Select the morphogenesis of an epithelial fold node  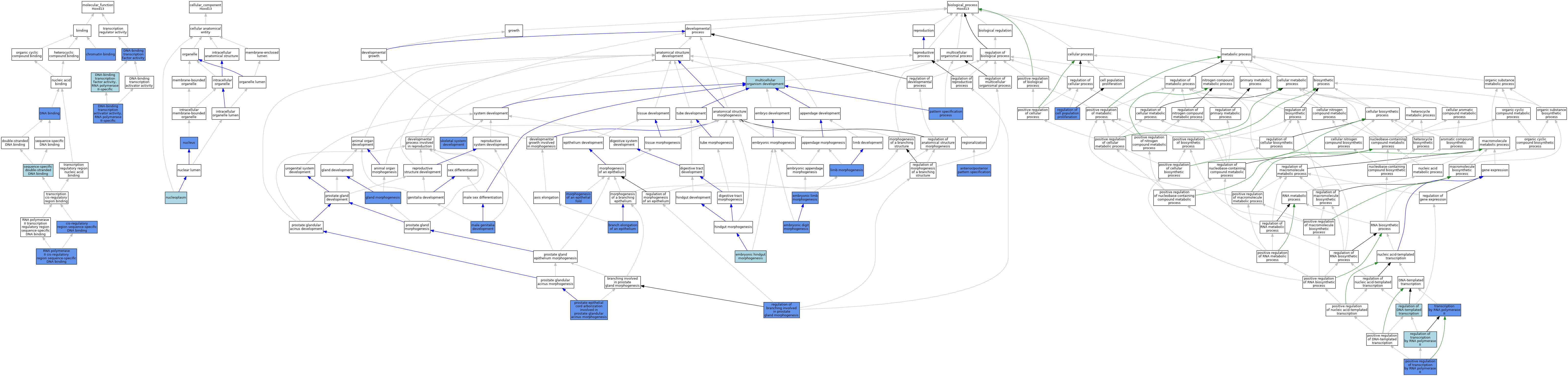(x=578, y=198)
